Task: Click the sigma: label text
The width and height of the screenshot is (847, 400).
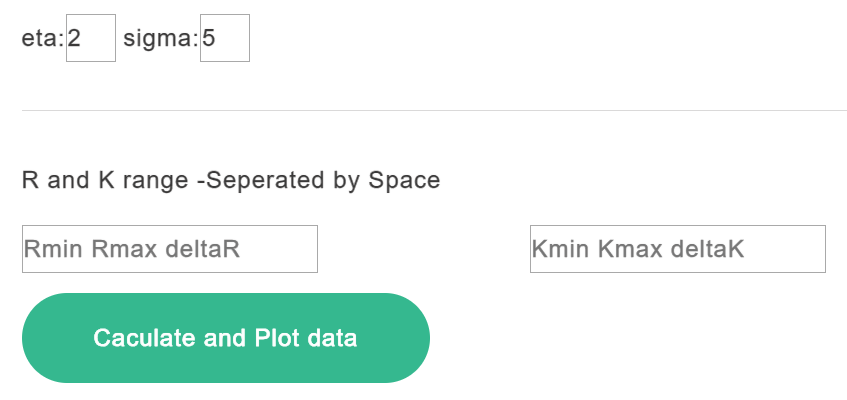Action: tap(160, 39)
